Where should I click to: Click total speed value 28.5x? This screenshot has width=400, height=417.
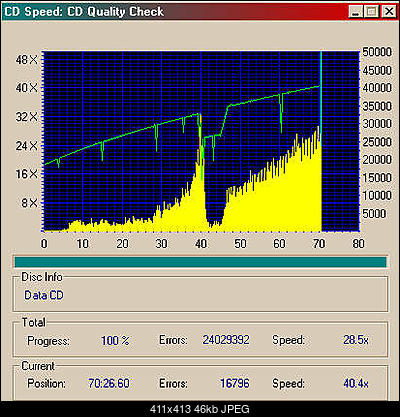(x=356, y=340)
